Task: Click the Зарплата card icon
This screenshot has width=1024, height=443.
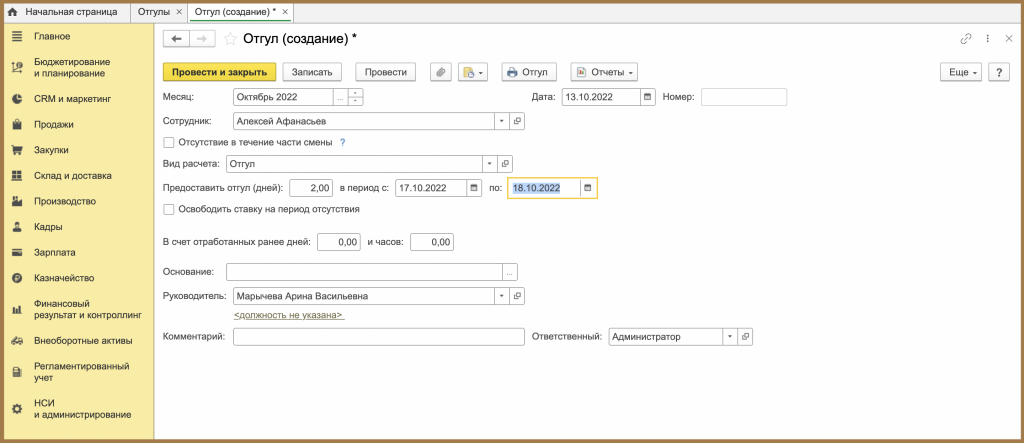Action: (18, 252)
